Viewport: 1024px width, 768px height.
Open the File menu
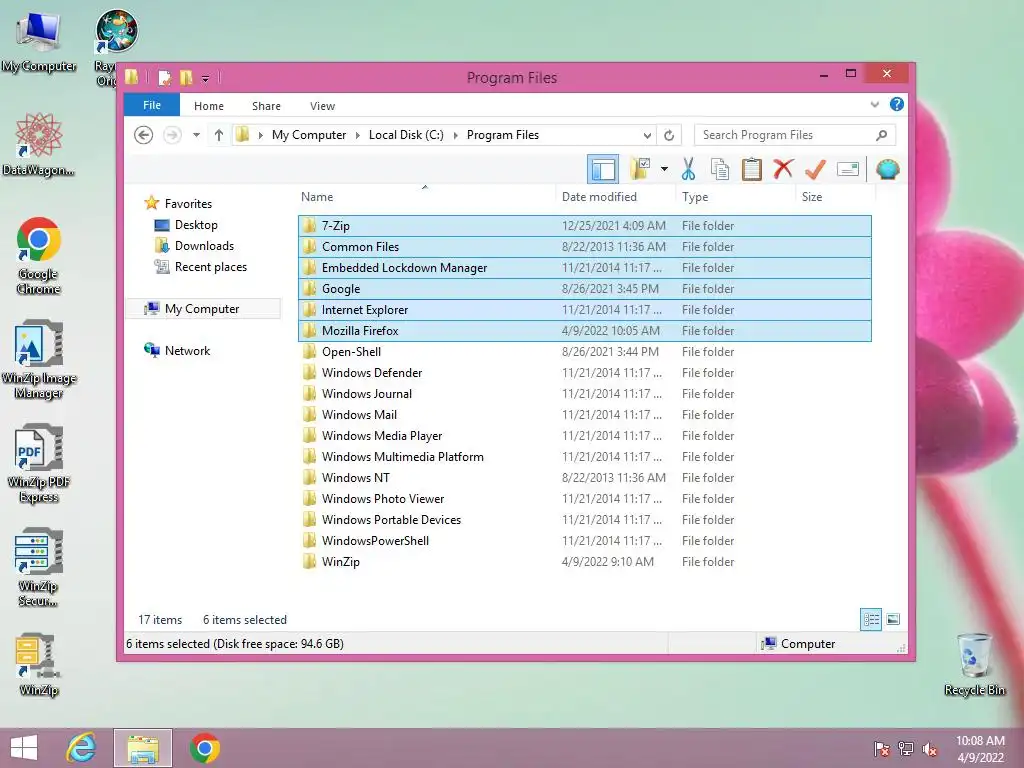(152, 105)
